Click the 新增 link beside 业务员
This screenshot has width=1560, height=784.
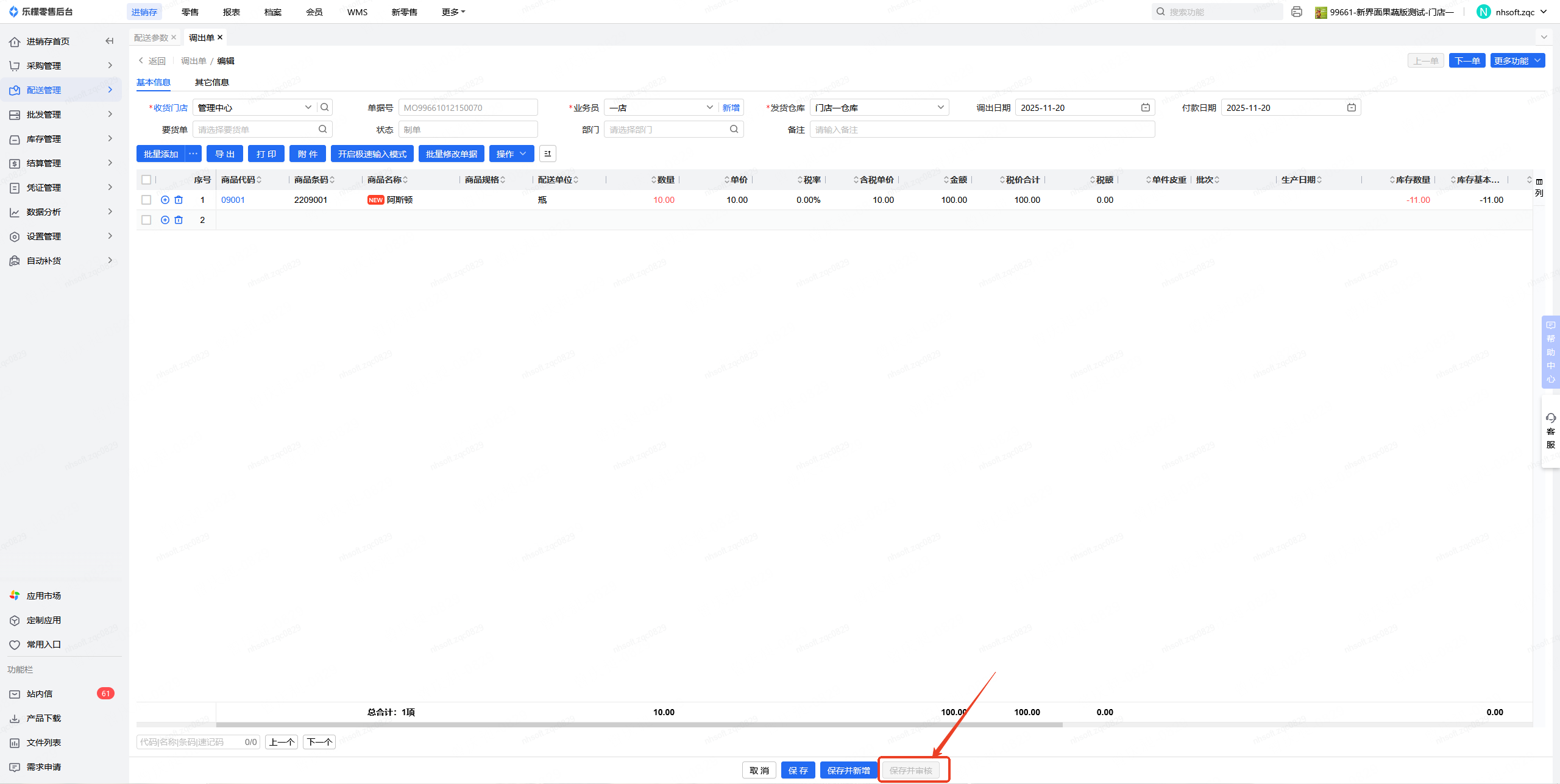[731, 107]
